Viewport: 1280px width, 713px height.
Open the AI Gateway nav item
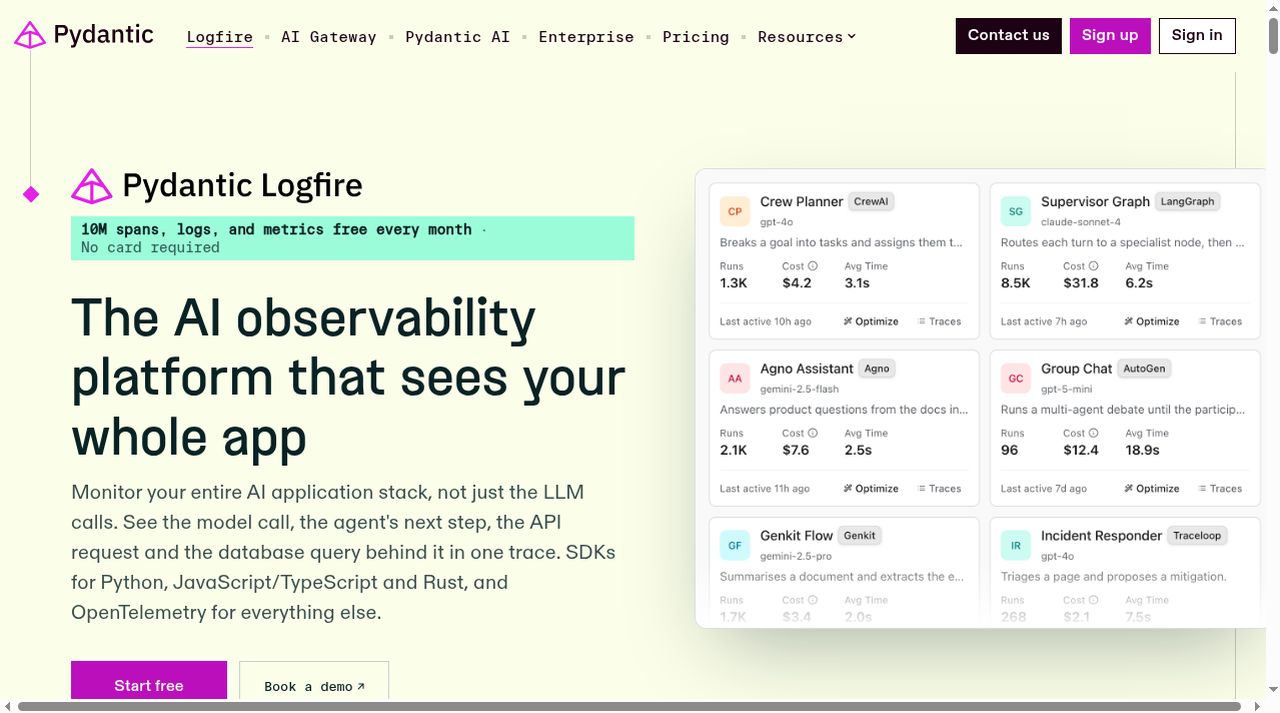pyautogui.click(x=329, y=37)
